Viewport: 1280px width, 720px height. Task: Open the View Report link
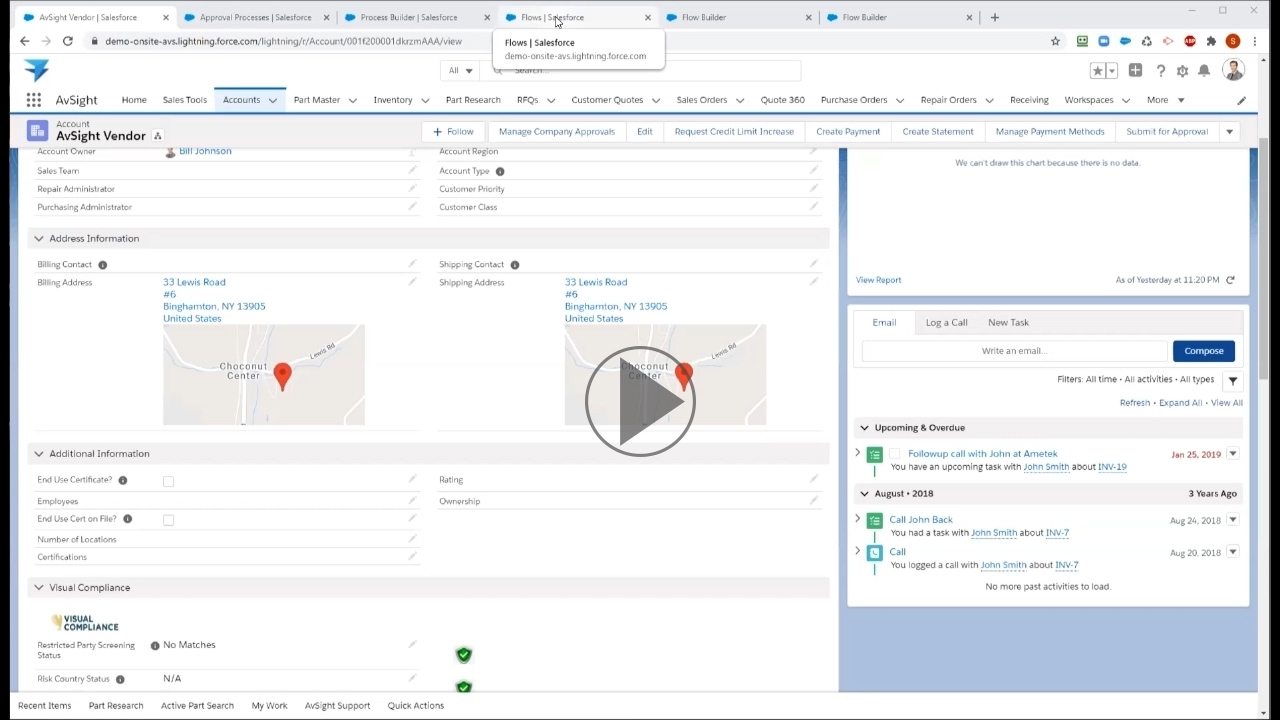[x=878, y=280]
